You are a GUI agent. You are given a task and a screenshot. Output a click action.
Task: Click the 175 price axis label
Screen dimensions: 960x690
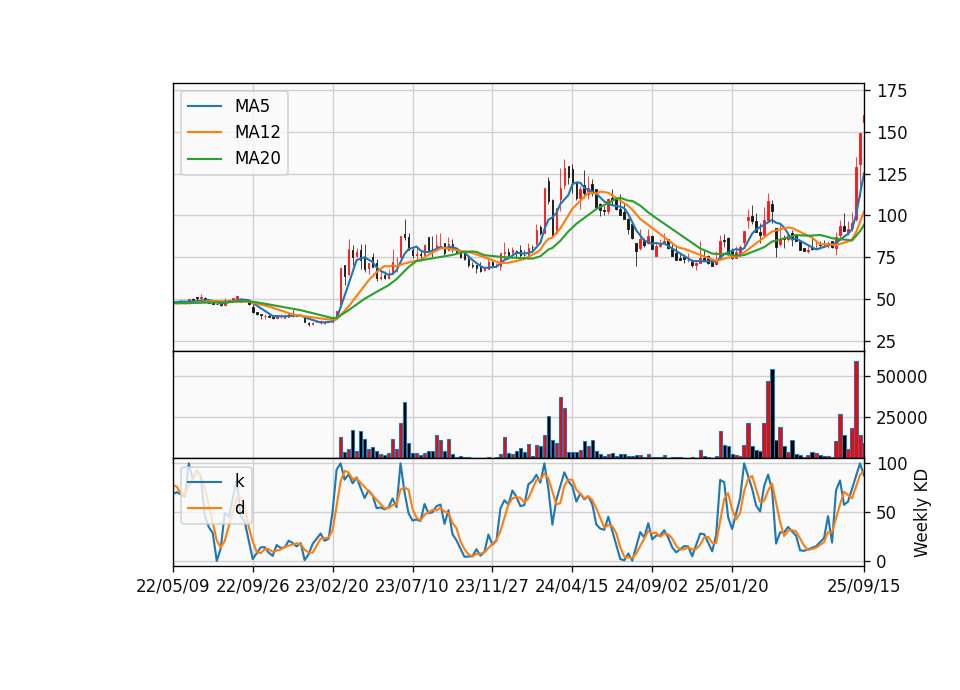point(892,91)
